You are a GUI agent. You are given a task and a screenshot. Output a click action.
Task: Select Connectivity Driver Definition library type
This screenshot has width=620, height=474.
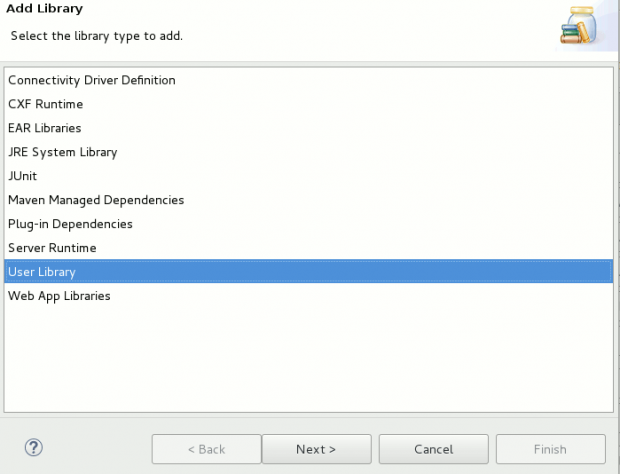click(308, 80)
